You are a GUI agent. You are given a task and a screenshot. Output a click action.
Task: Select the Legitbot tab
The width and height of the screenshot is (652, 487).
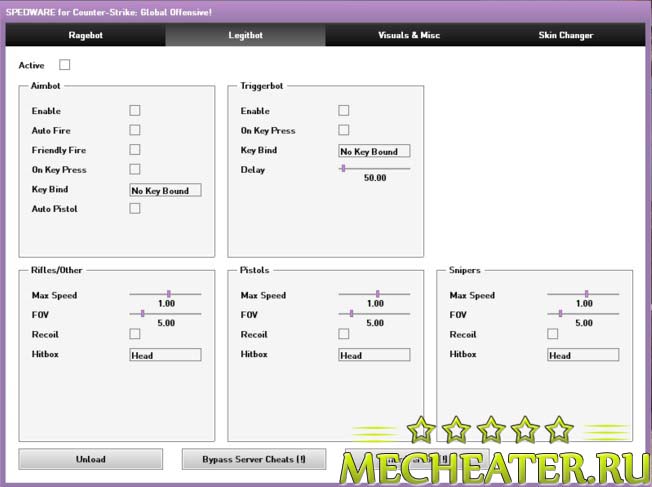coord(245,35)
